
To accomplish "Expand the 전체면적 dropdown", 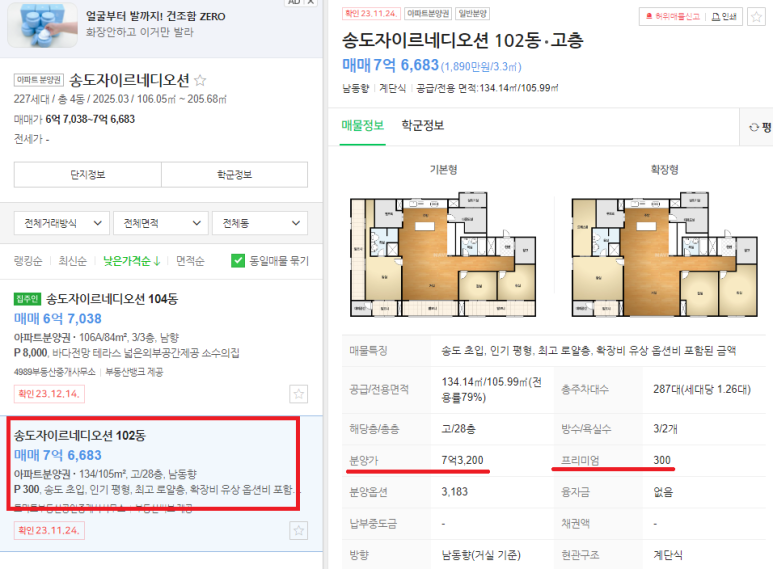I will 161,223.
